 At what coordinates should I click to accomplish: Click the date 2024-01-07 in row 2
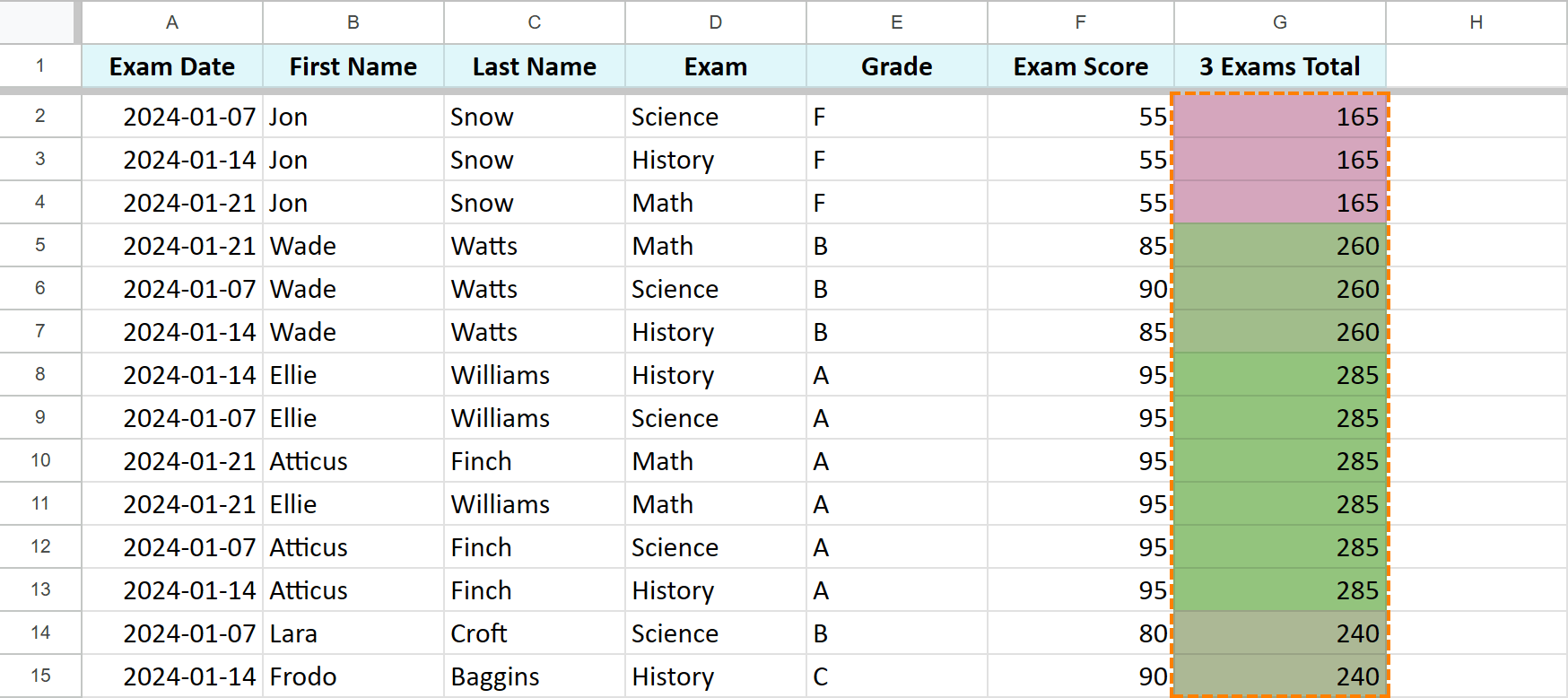point(171,116)
